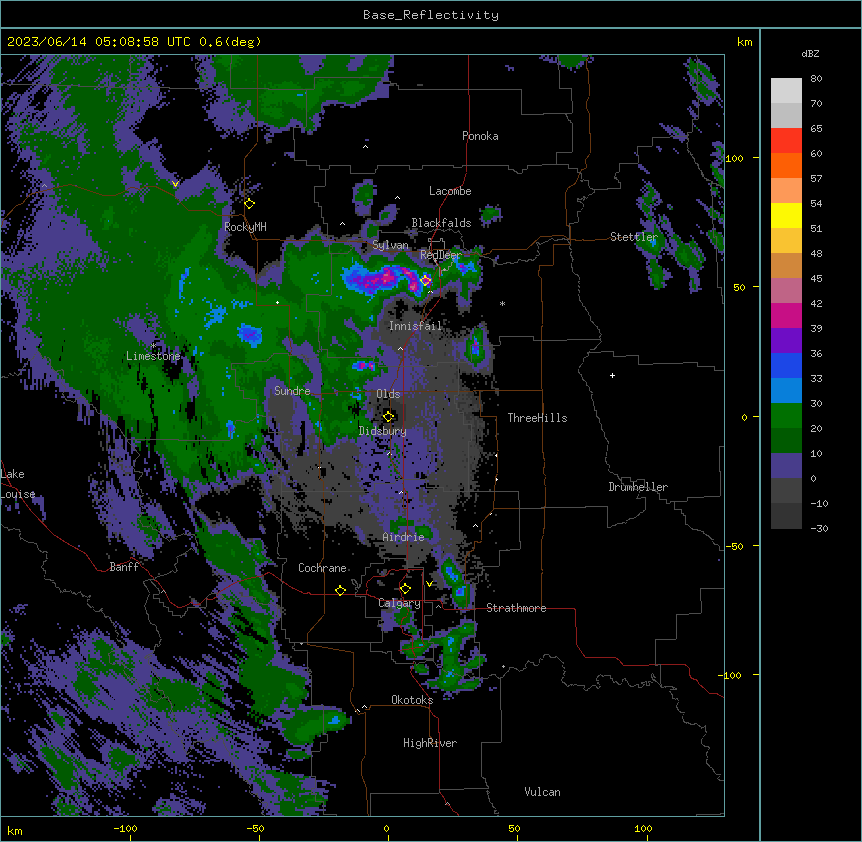This screenshot has width=862, height=842.
Task: Click the yellow 51-54 dBZ legend swatch
Action: (x=786, y=215)
